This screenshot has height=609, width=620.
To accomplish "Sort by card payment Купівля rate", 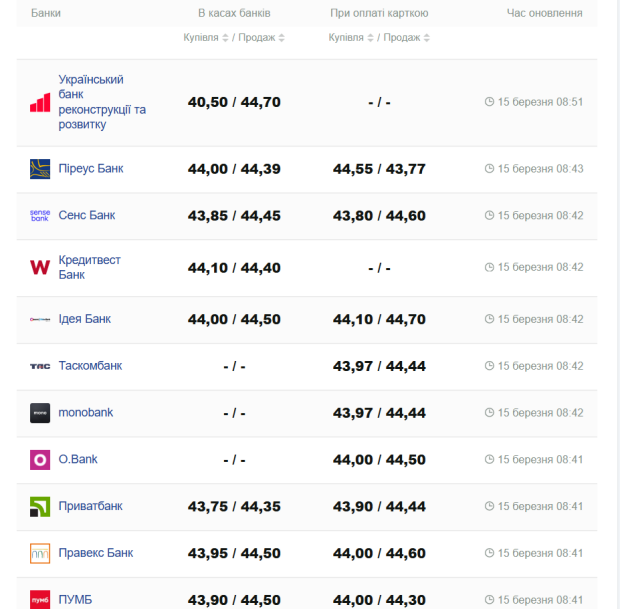I will tap(350, 38).
